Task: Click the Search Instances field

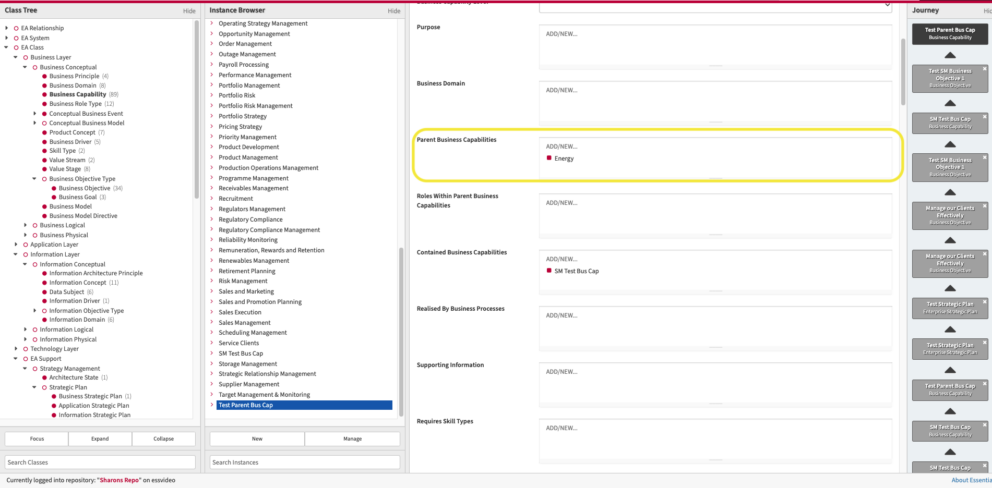Action: coord(305,462)
